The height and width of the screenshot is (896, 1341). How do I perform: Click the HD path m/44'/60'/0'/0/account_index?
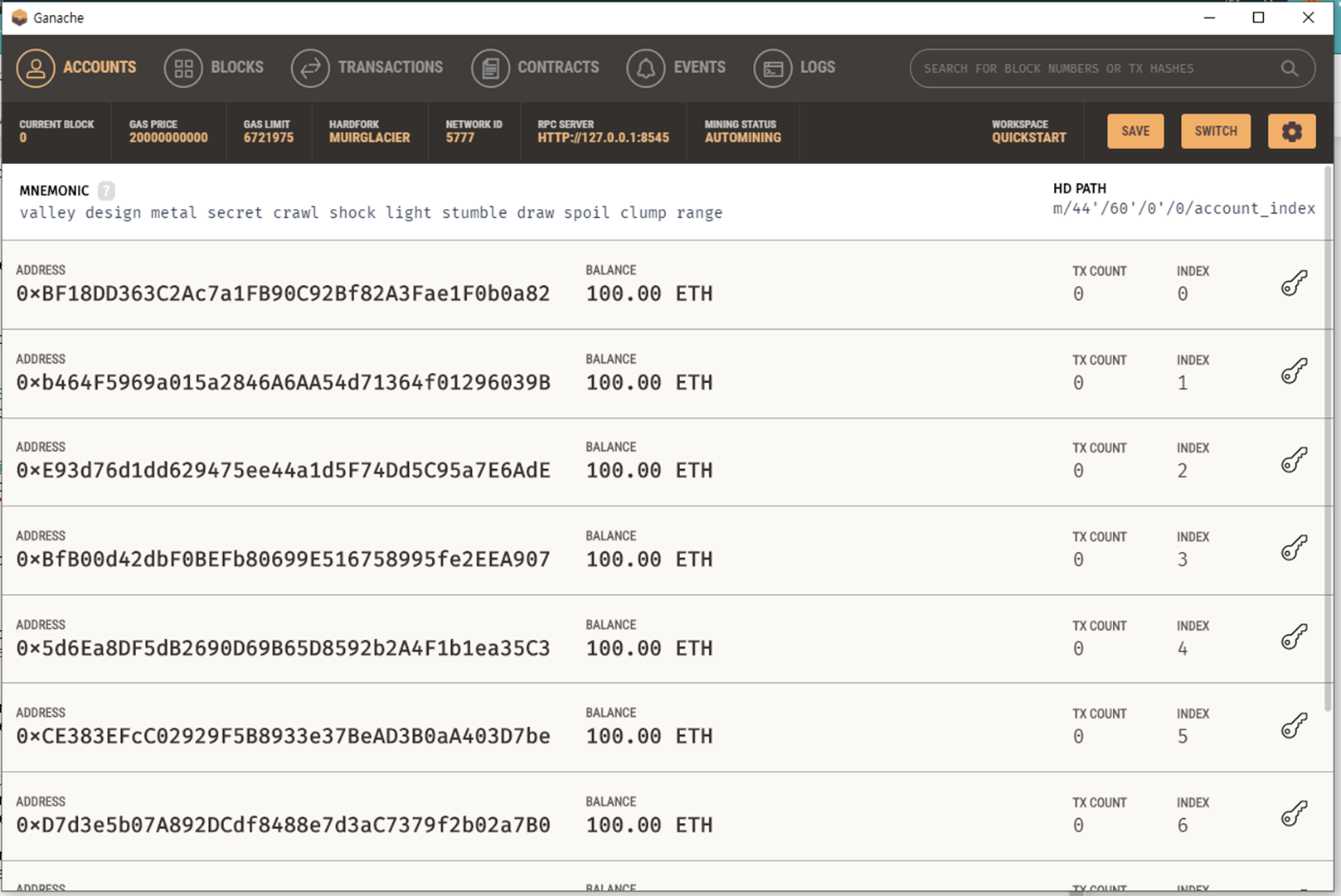click(1183, 209)
